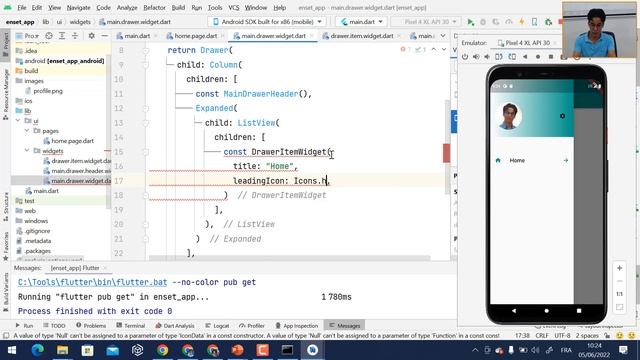Tap emulator toolbar home circle
This screenshot has height=360, width=640.
click(538, 57)
